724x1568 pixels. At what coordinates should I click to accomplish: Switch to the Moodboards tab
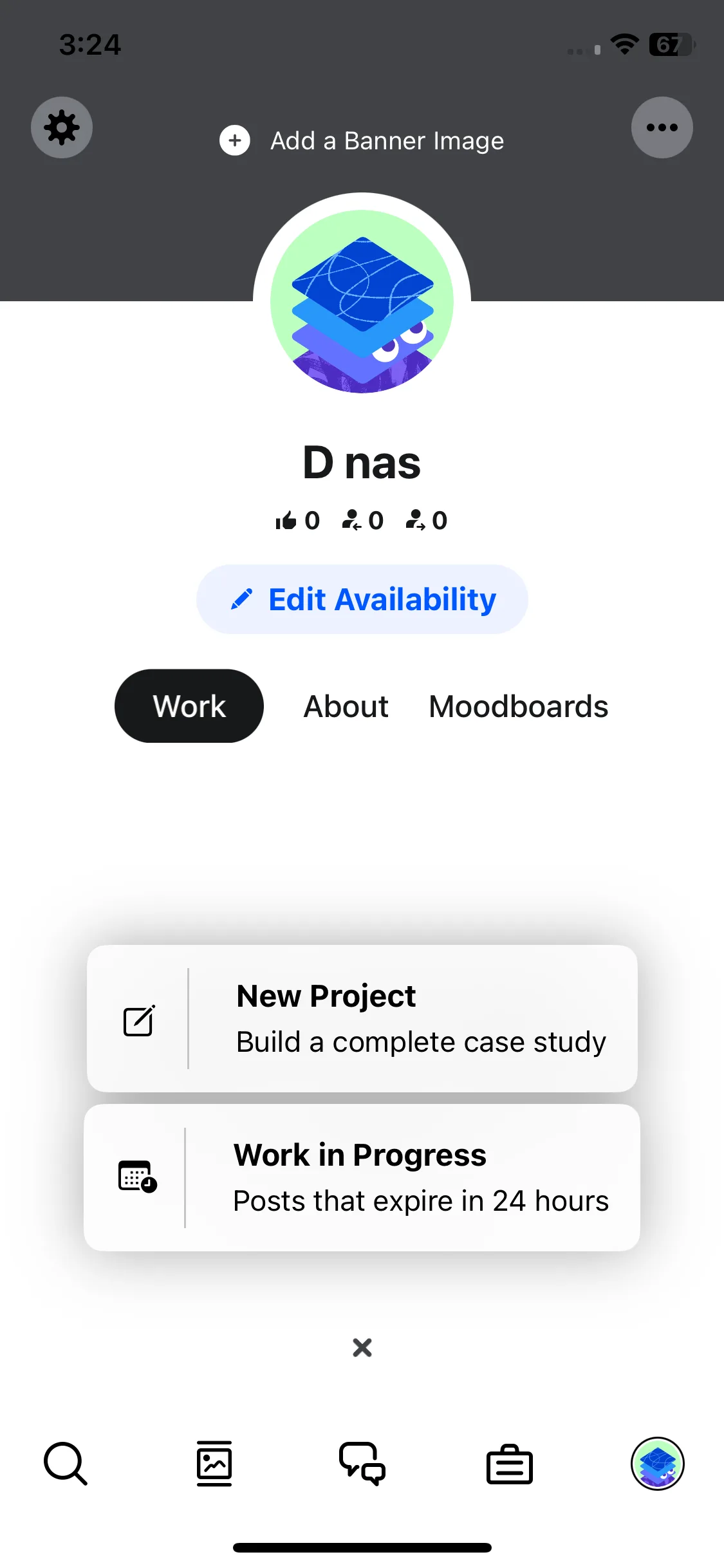(519, 706)
